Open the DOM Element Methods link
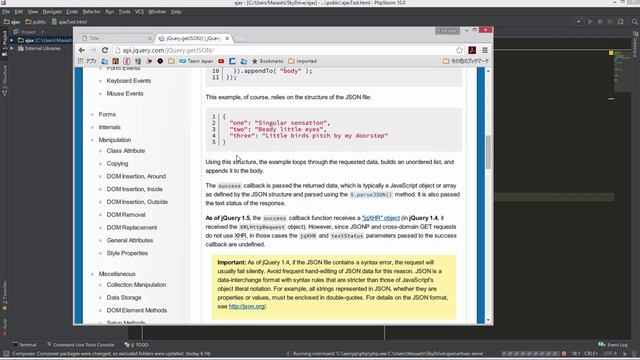The height and width of the screenshot is (360, 640). pos(137,310)
